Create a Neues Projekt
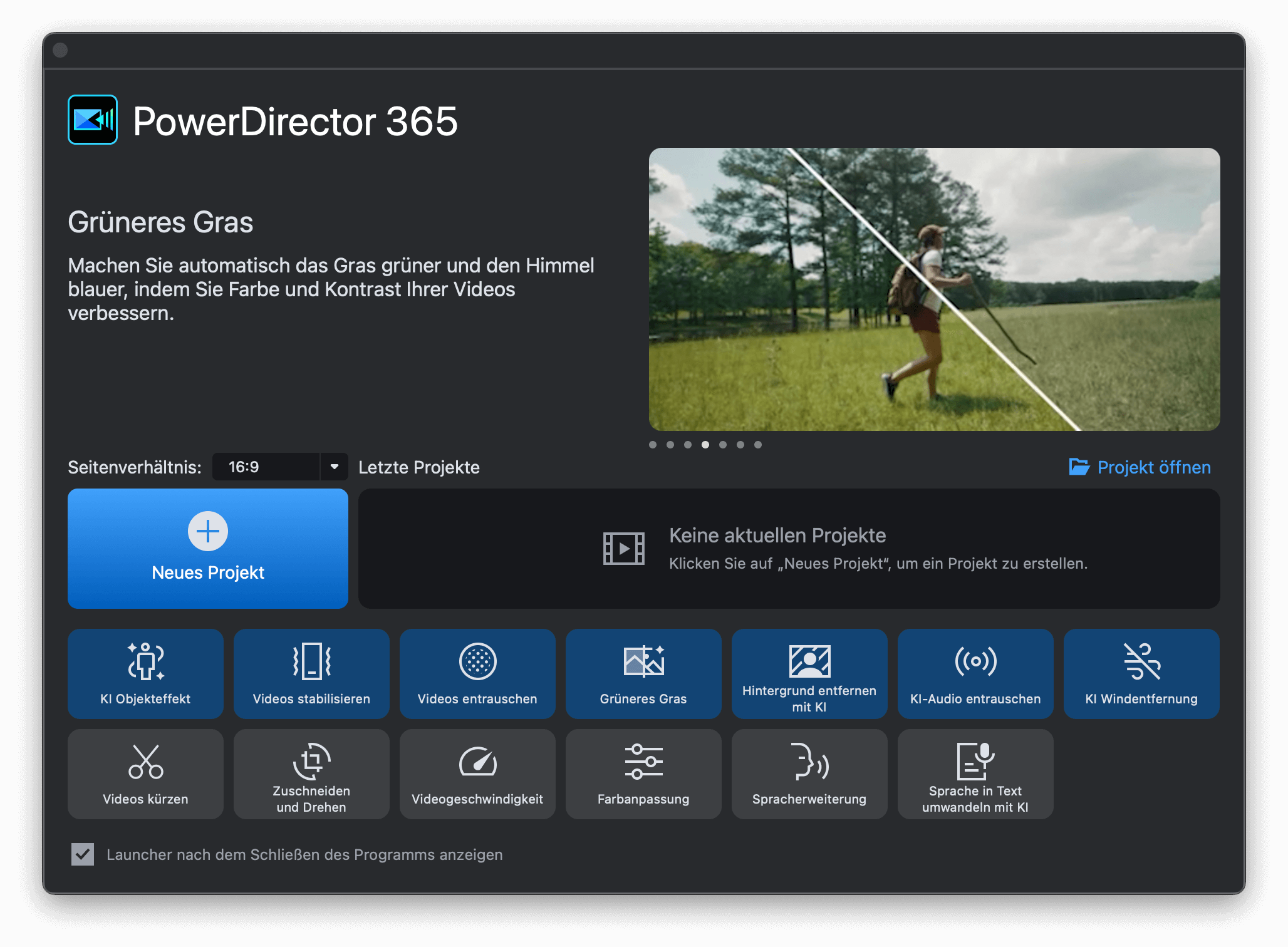 207,549
